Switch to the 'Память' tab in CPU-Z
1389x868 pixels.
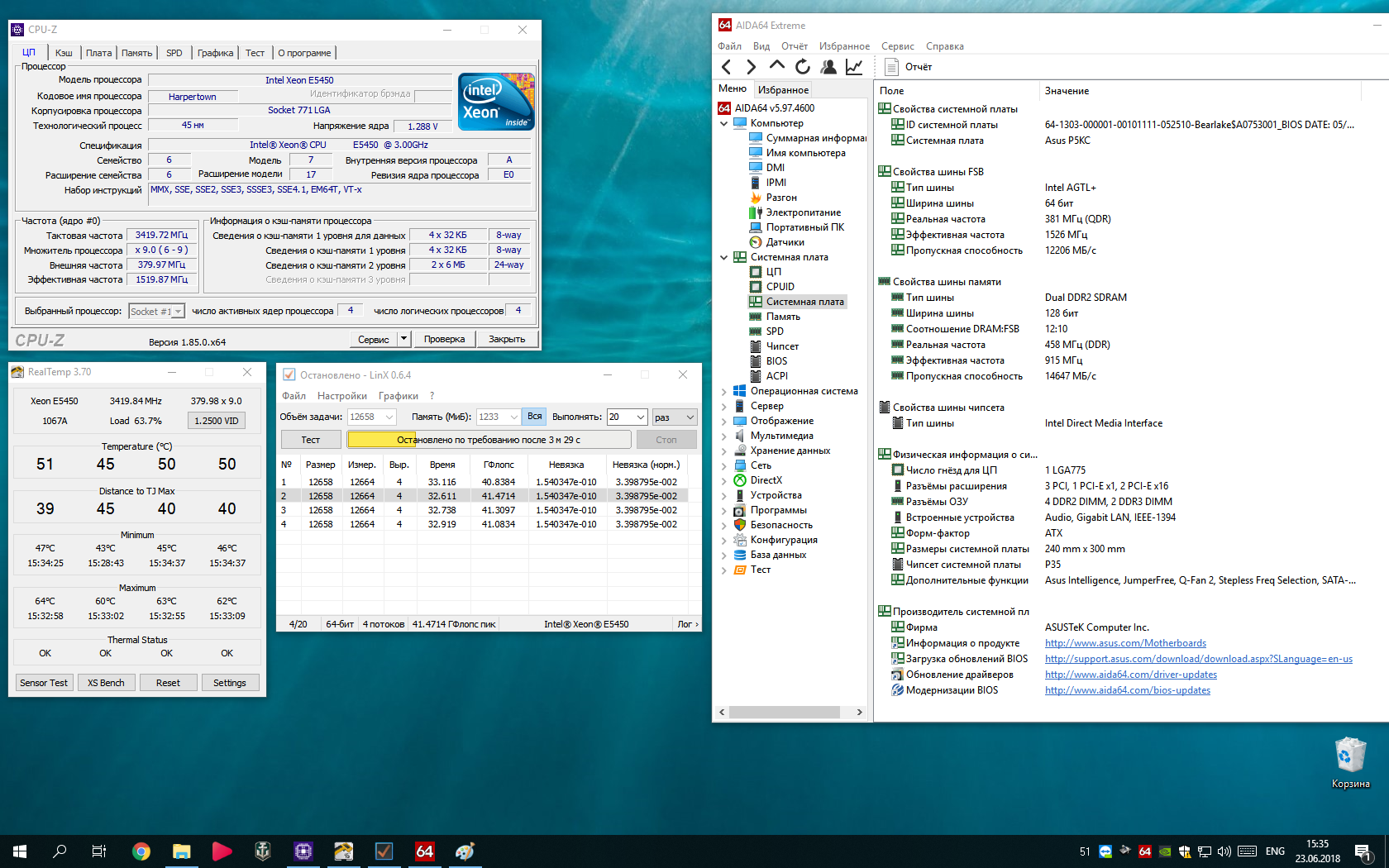click(x=136, y=53)
